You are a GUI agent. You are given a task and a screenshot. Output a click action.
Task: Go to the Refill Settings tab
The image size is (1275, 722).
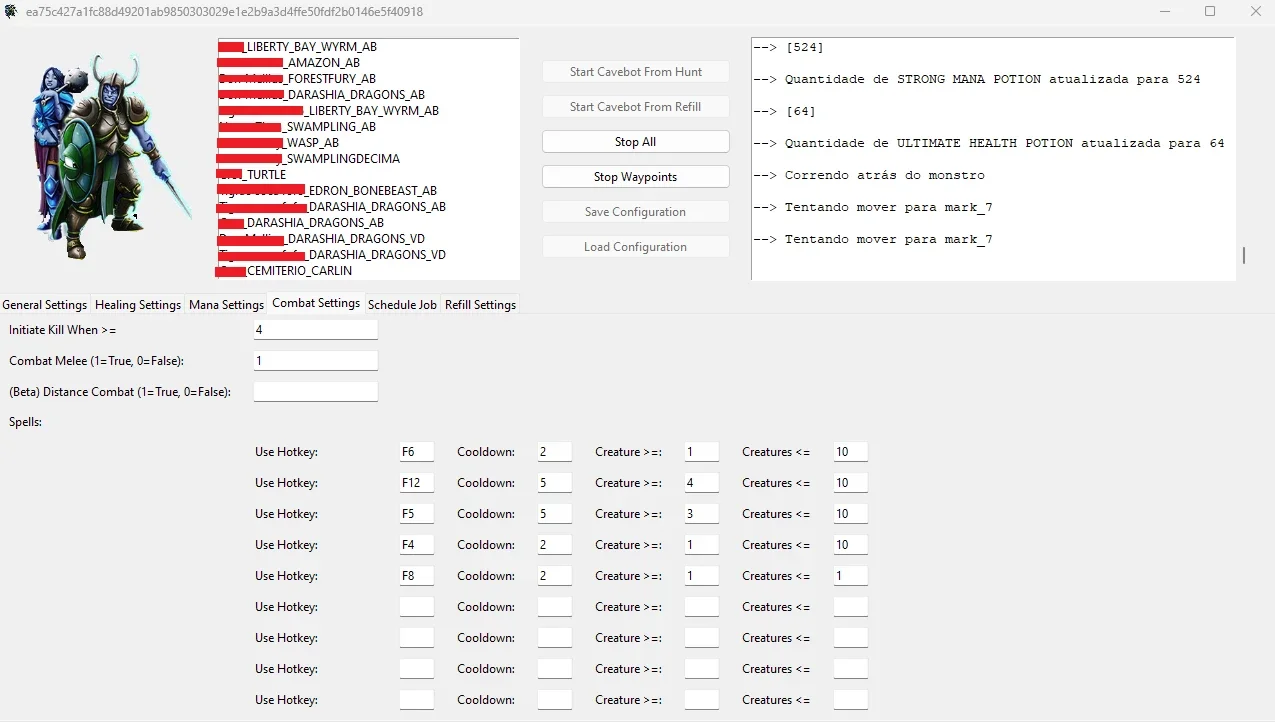[x=480, y=305]
